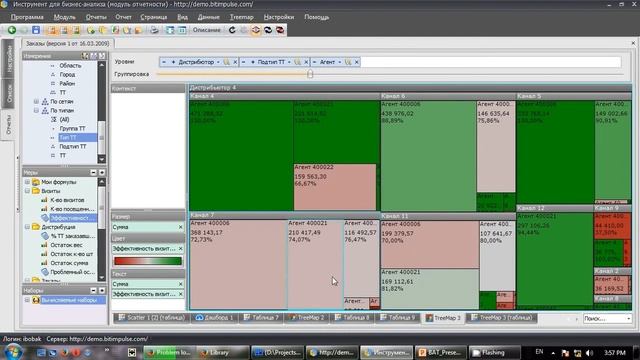Screen dimensions: 640x360
Task: Click the К-во визитов measure icon
Action: (44, 200)
